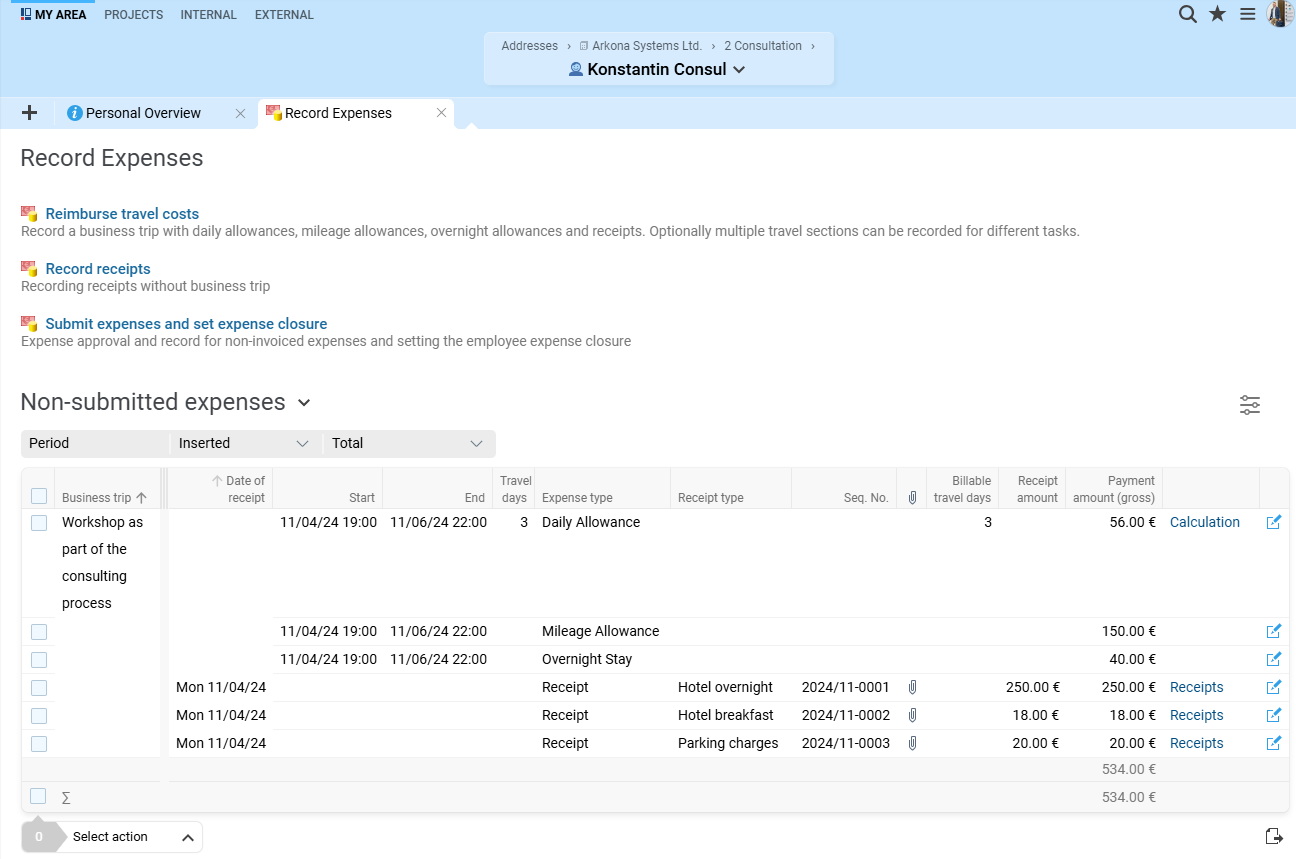Check the Parking charges row checkbox
This screenshot has width=1296, height=859.
click(x=39, y=744)
